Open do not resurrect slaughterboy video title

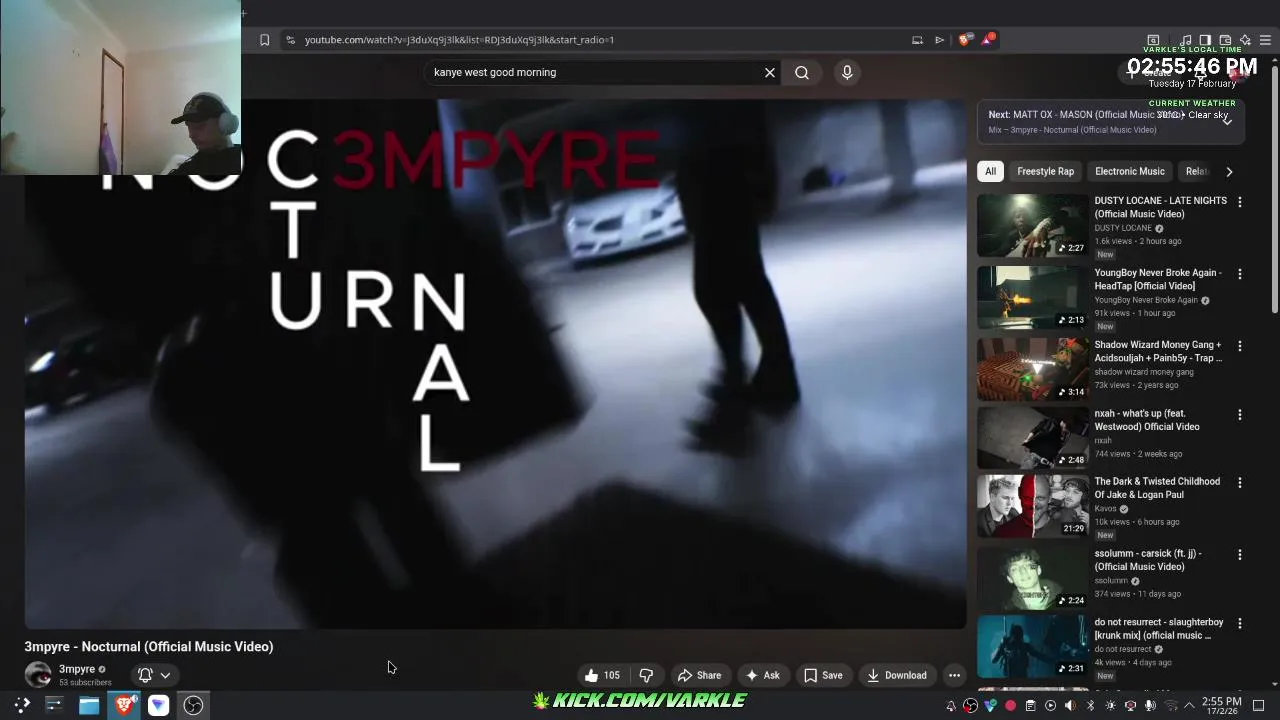[1158, 628]
